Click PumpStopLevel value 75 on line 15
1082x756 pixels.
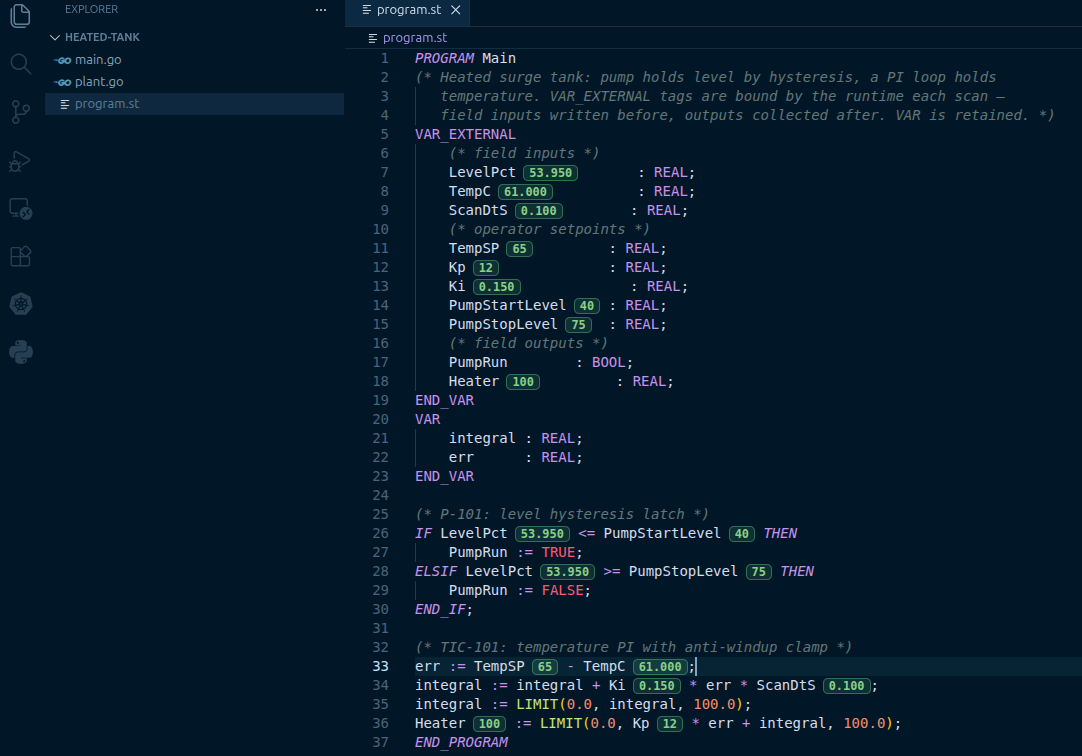pos(578,324)
